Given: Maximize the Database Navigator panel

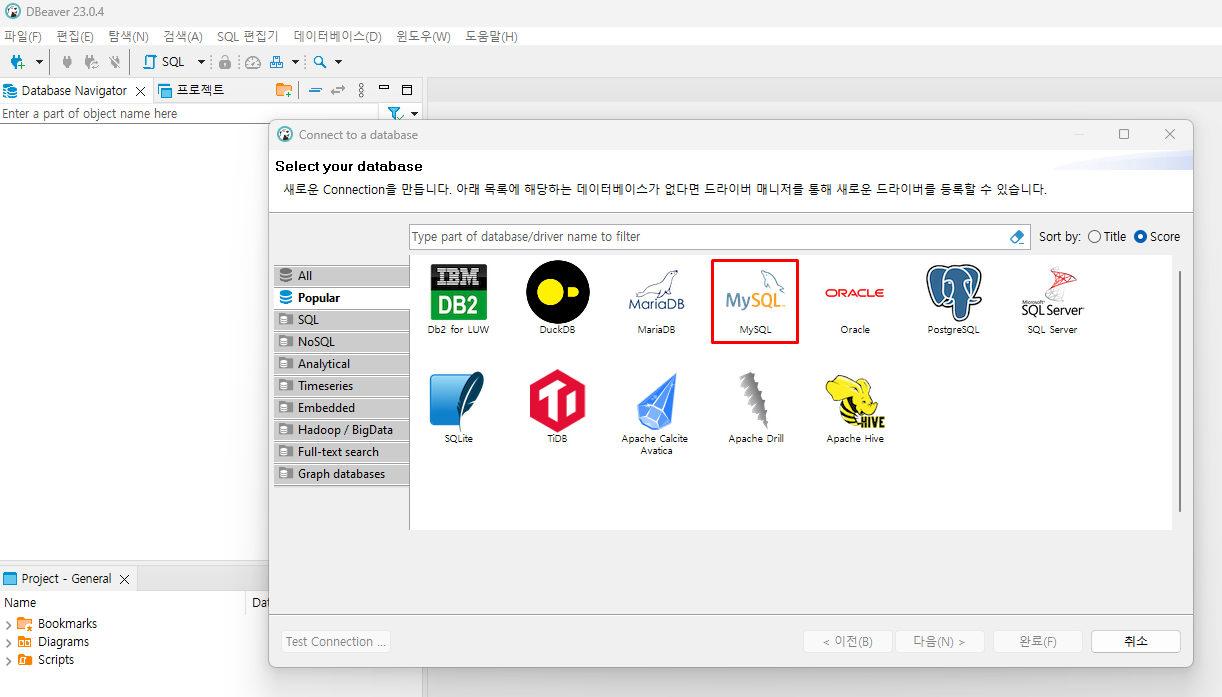Looking at the screenshot, I should coord(407,90).
